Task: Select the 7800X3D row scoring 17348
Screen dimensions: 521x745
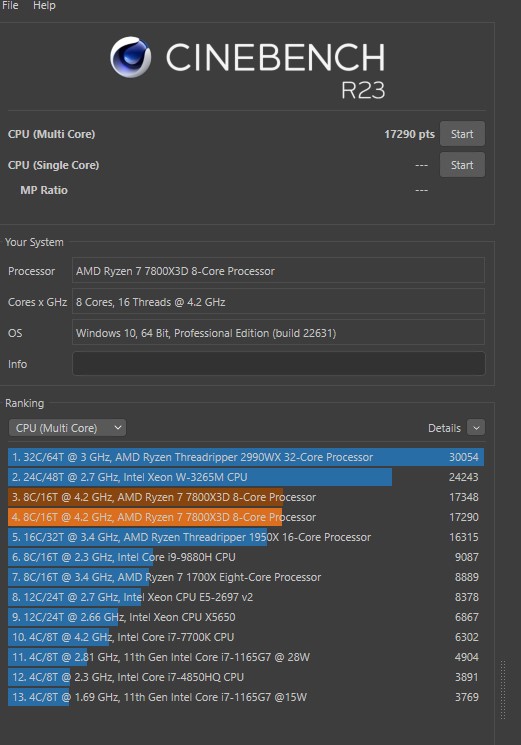Action: click(246, 497)
